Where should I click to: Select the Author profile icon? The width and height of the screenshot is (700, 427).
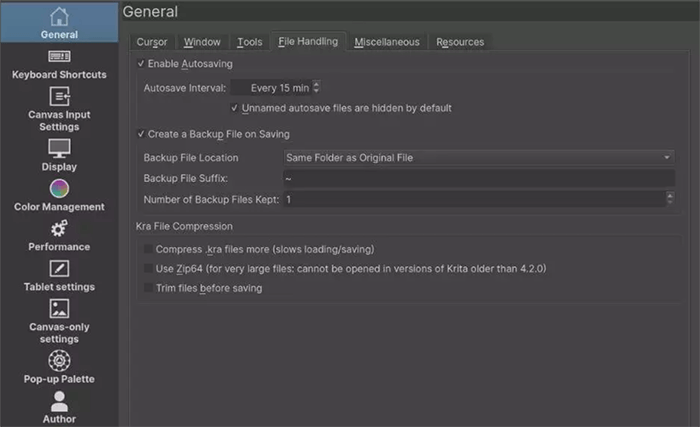coord(59,400)
